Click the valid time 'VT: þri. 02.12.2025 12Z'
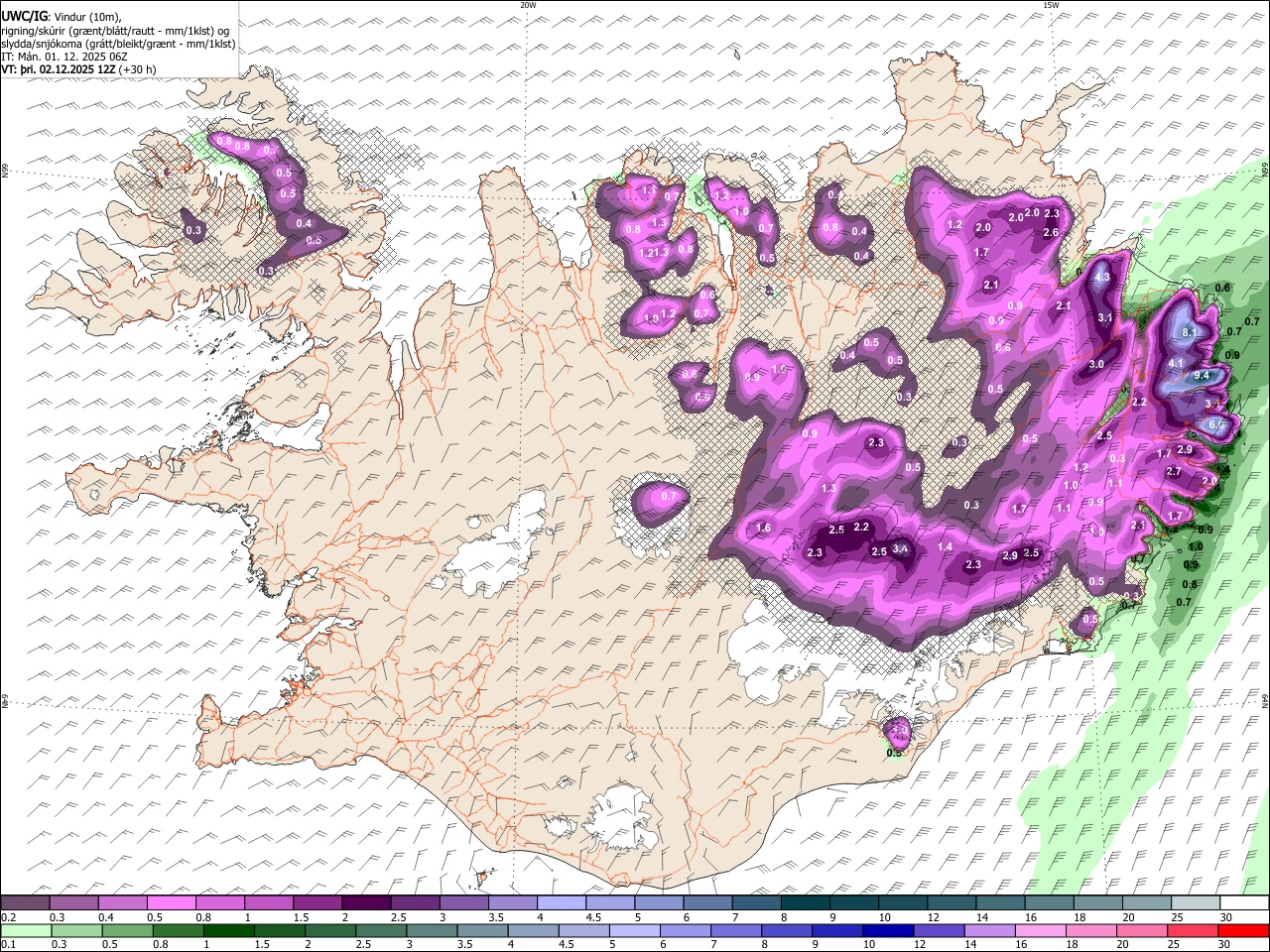Viewport: 1270px width, 952px height. tap(58, 69)
